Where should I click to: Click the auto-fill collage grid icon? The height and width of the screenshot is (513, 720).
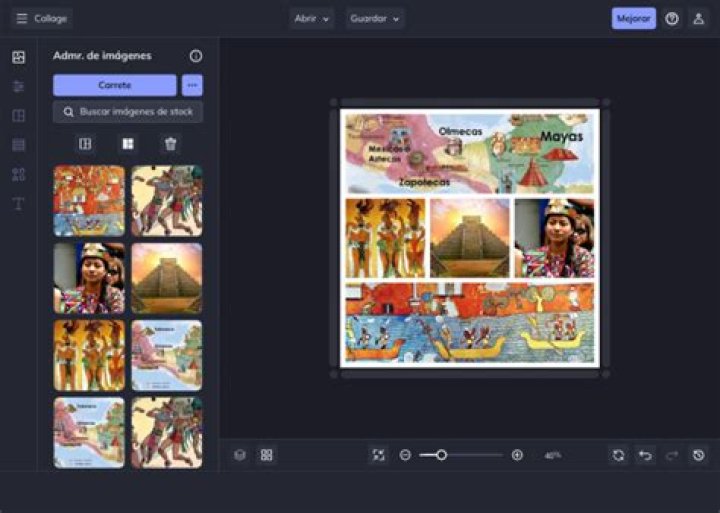point(128,144)
